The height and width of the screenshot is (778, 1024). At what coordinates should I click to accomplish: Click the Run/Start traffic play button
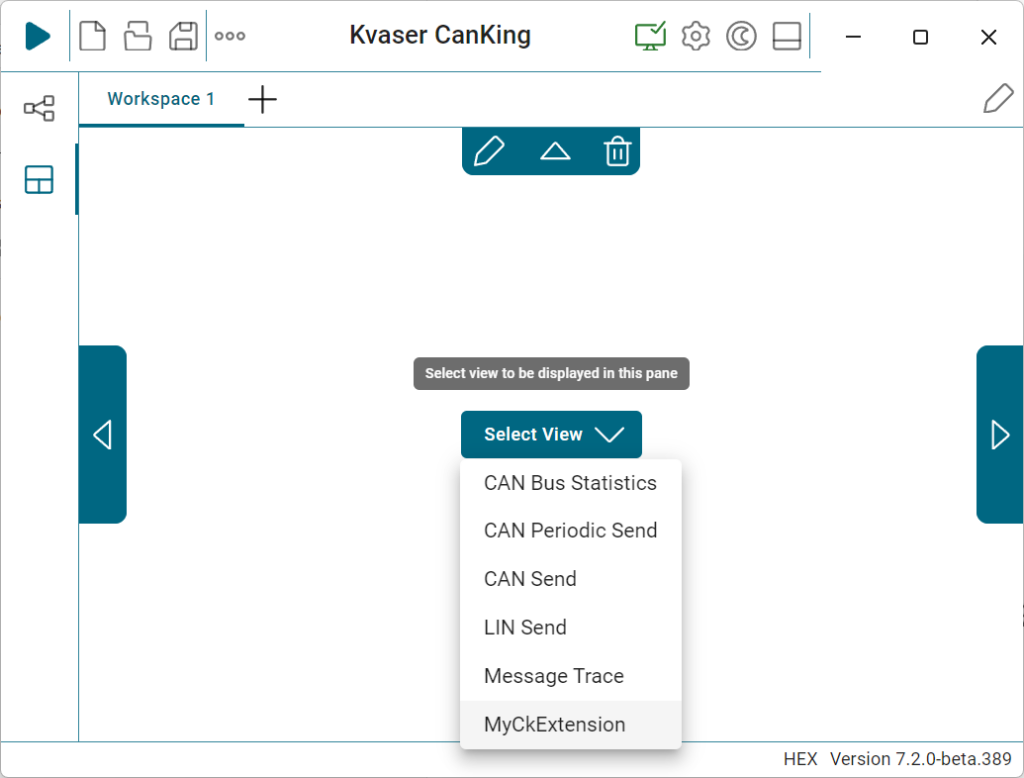point(36,36)
